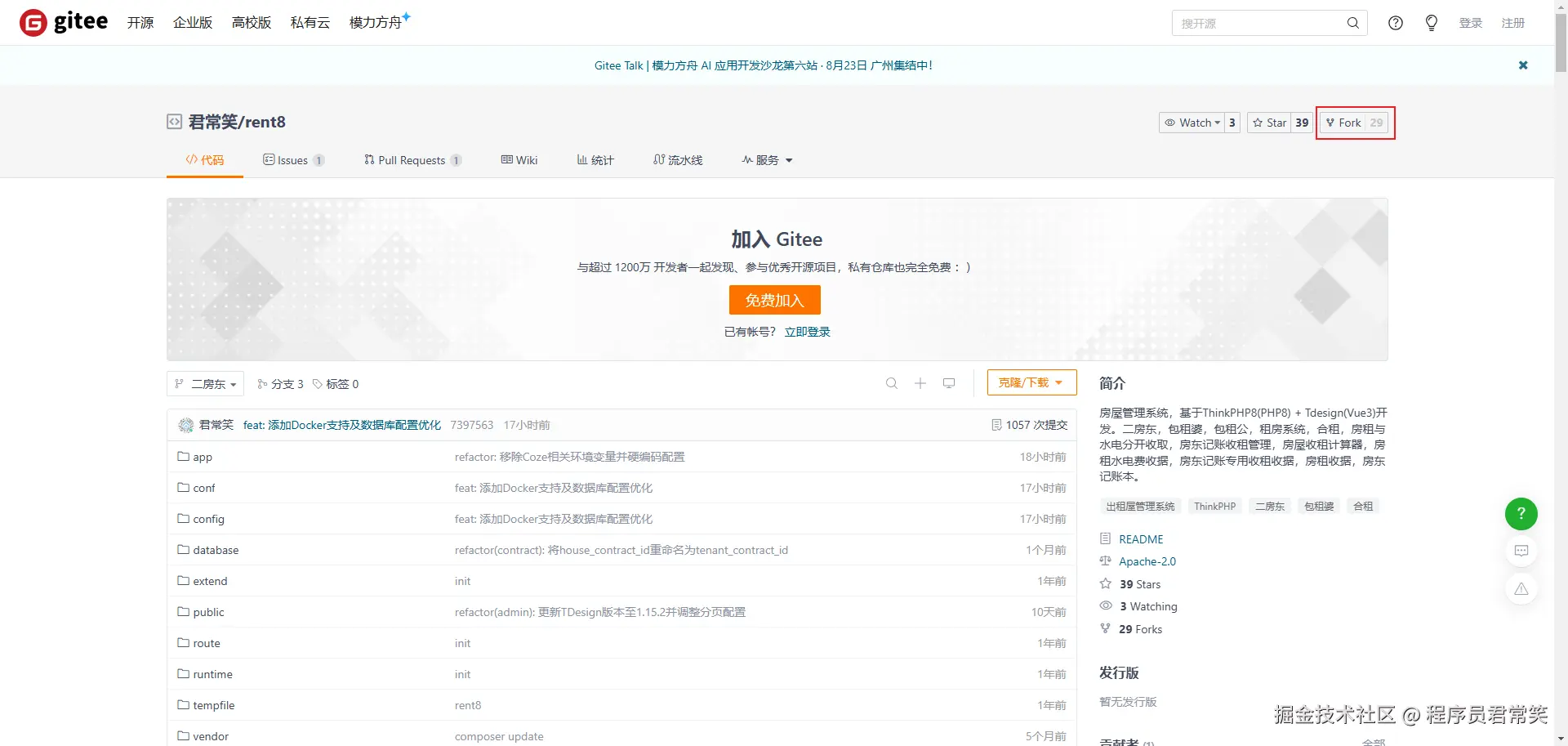Click 高校版 in top navigation
The width and height of the screenshot is (1568, 746).
click(252, 23)
